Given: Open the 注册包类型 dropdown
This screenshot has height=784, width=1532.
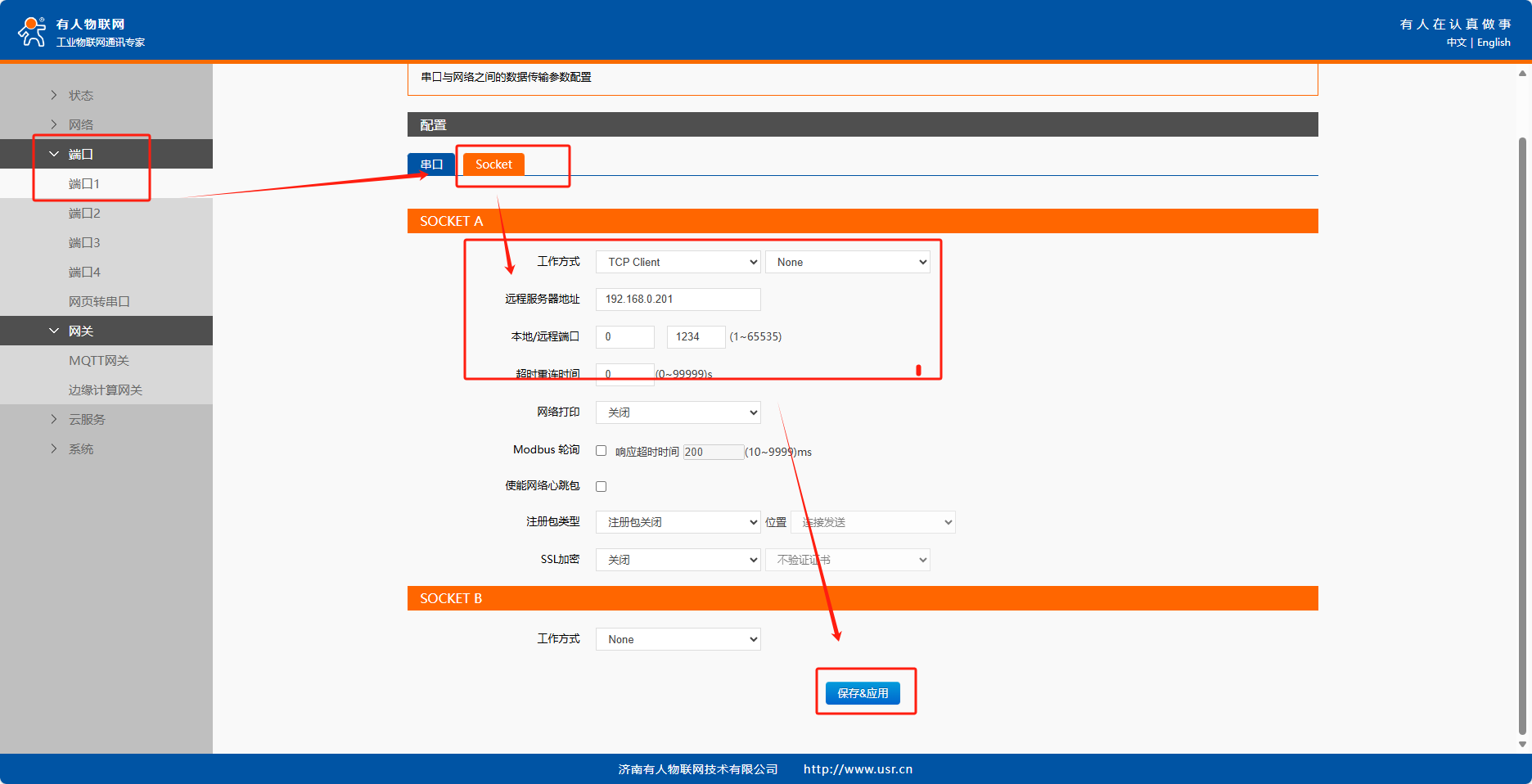Looking at the screenshot, I should click(678, 522).
